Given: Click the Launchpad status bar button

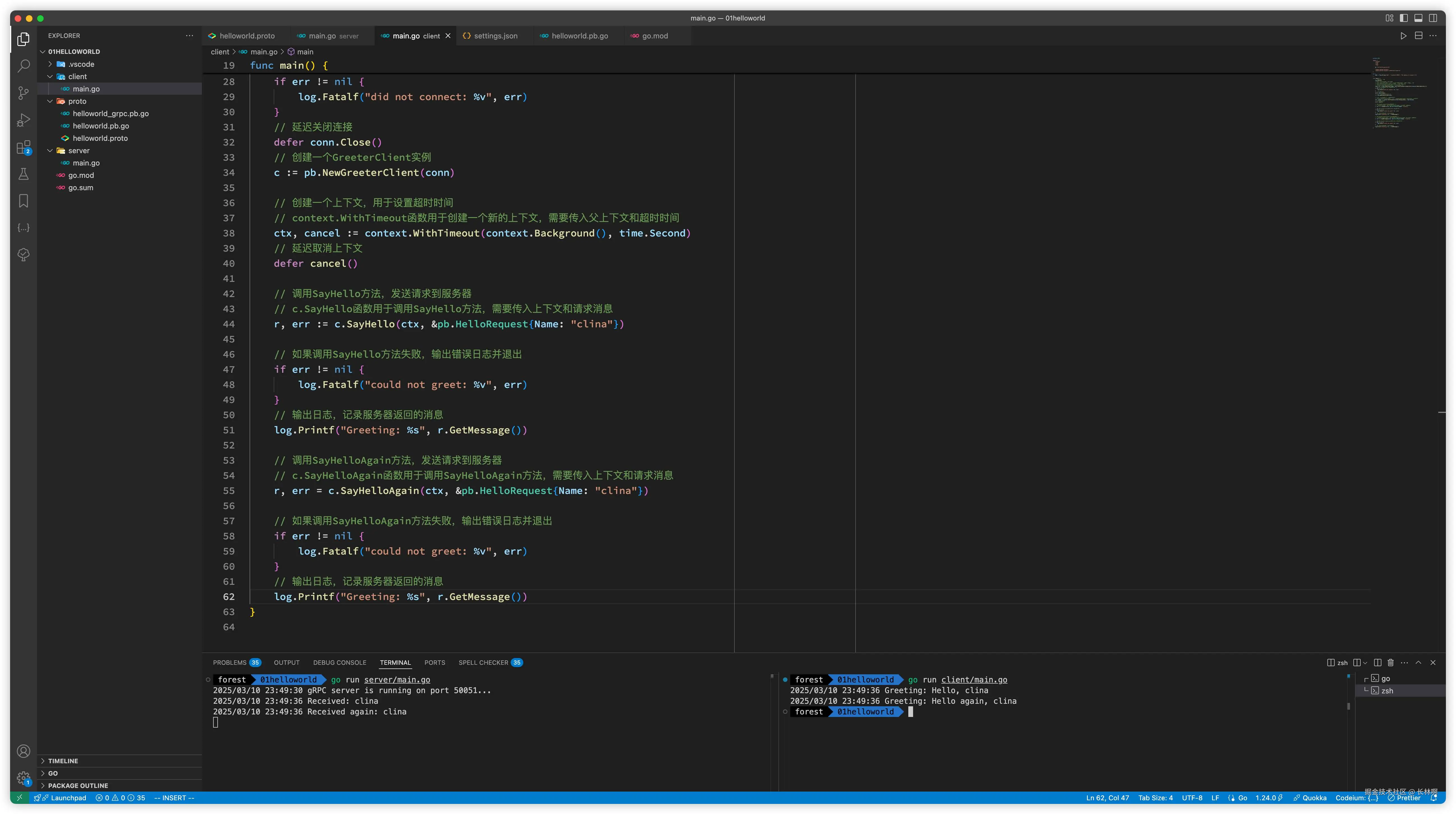Looking at the screenshot, I should coord(68,798).
